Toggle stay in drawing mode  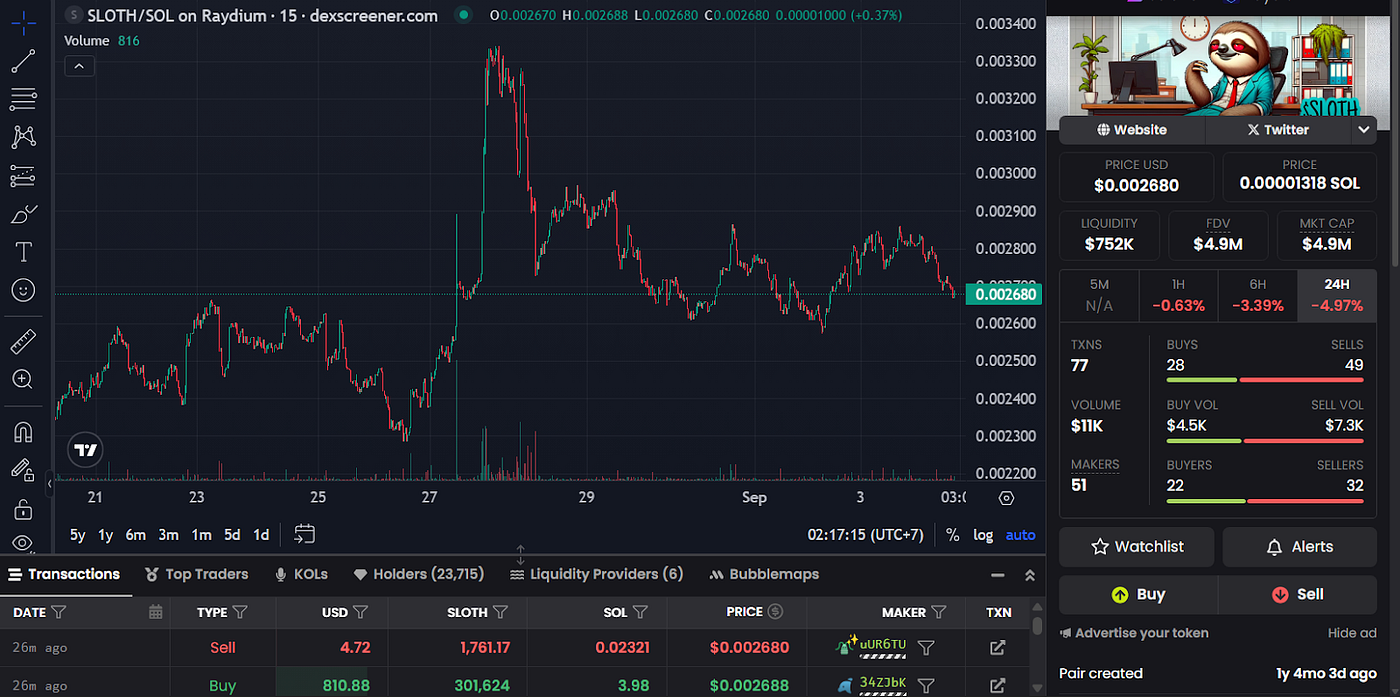[23, 471]
